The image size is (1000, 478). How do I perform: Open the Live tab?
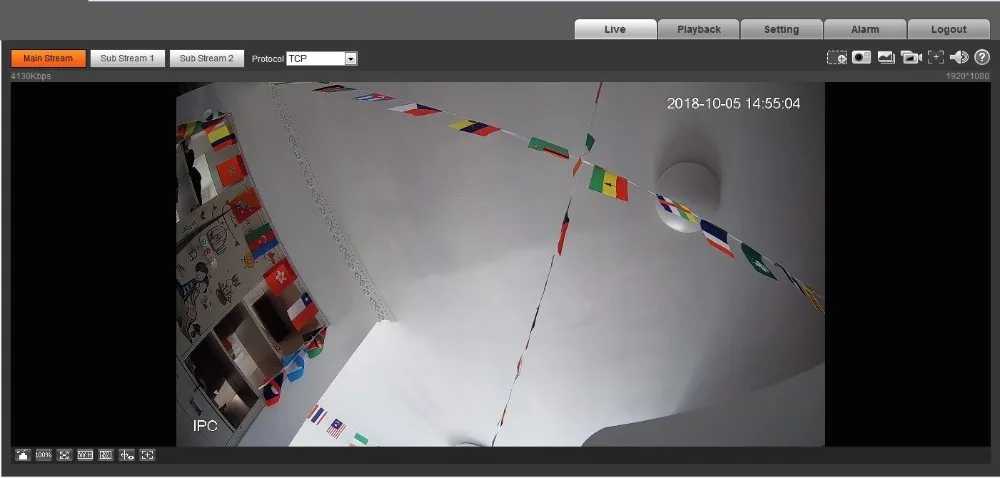(615, 29)
